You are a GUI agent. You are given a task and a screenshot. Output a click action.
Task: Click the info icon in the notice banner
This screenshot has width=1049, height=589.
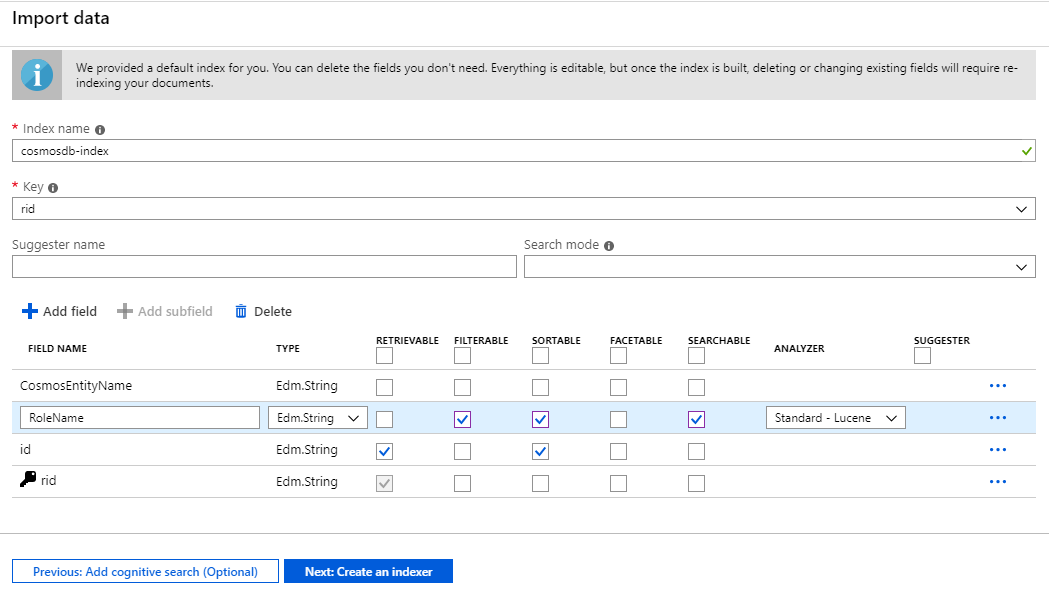(x=37, y=74)
